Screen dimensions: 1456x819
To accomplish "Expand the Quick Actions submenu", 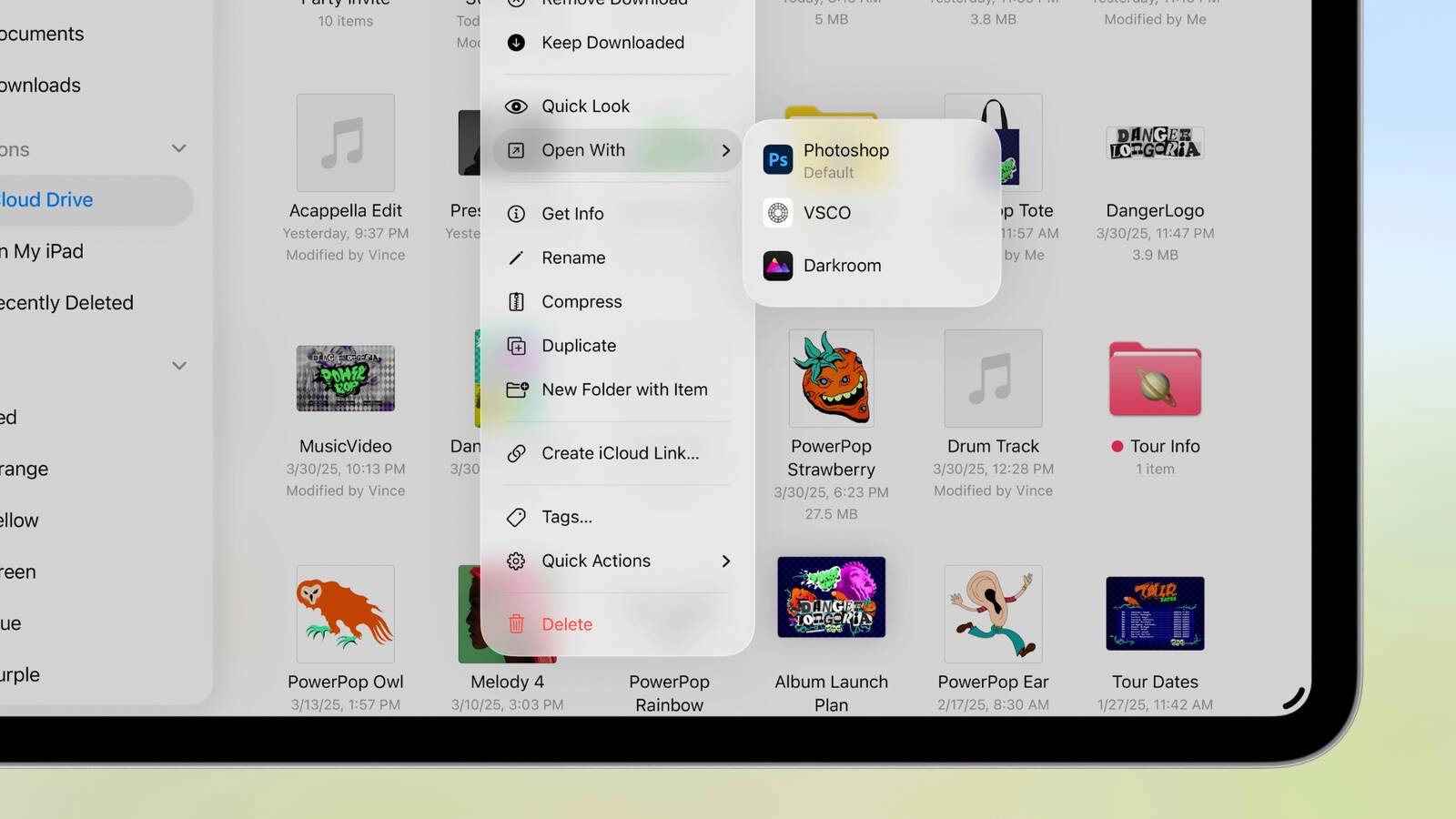I will (x=725, y=561).
